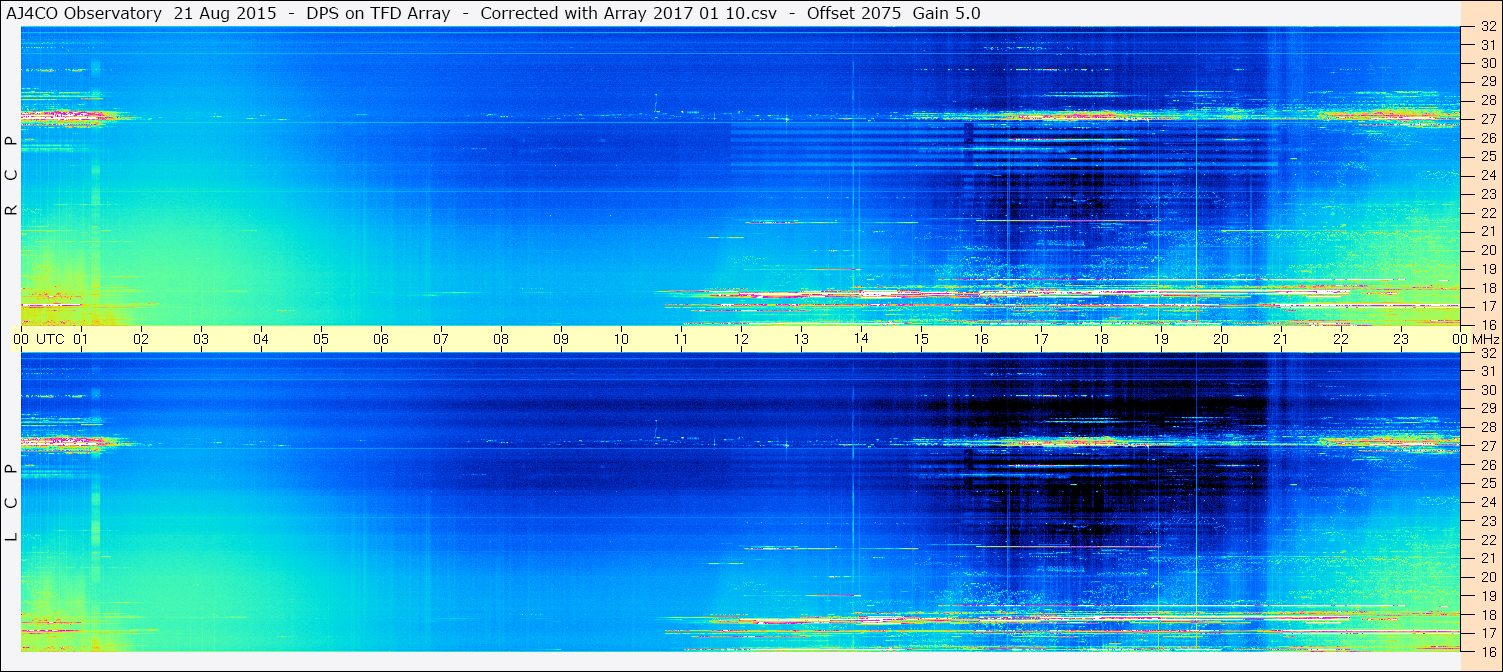
Task: Click the 'R C P' vertical panel label
Action: [11, 176]
